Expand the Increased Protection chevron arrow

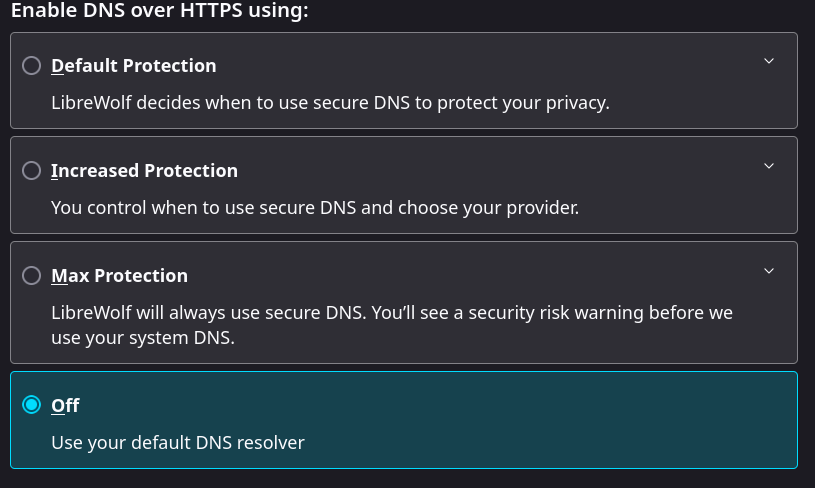(x=769, y=166)
